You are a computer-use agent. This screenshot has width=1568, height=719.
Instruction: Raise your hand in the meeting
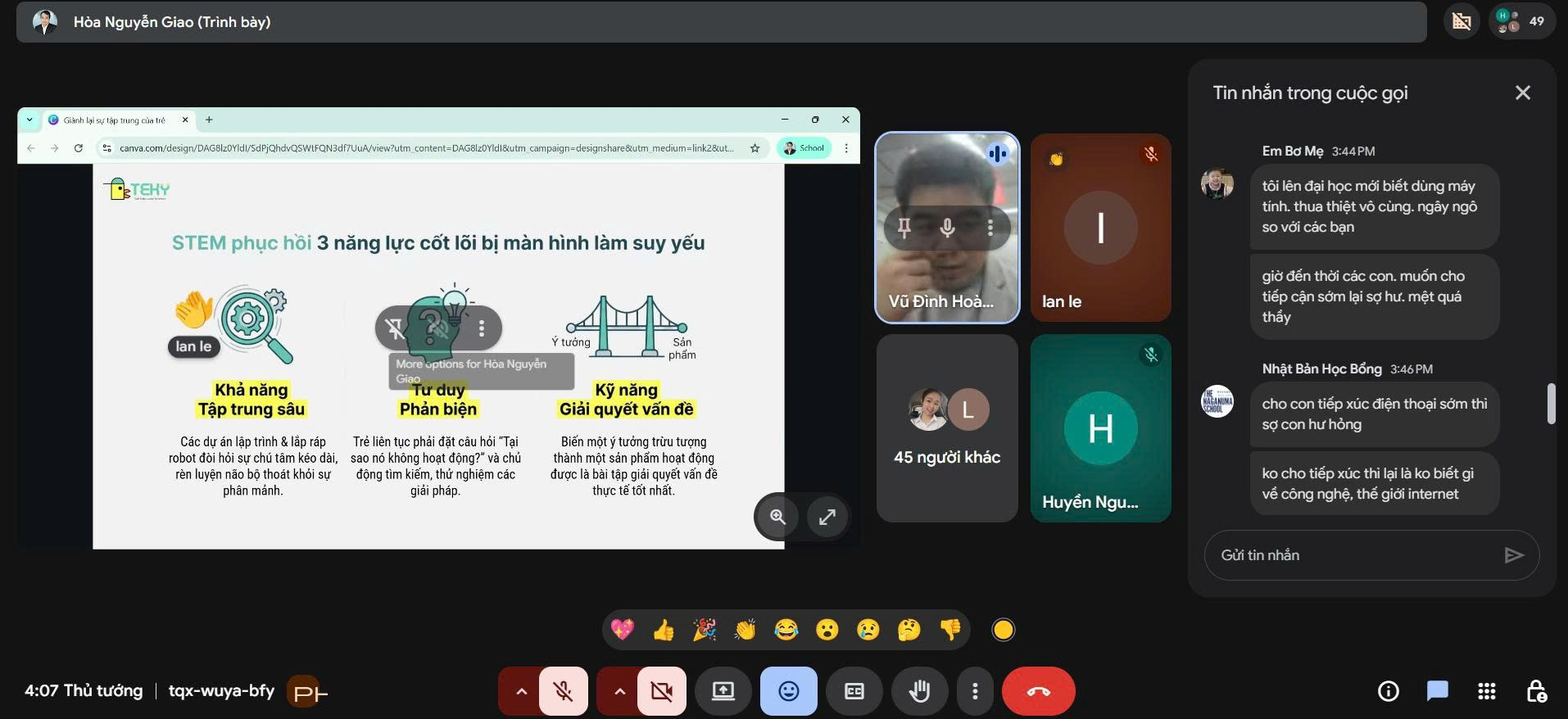coord(919,691)
